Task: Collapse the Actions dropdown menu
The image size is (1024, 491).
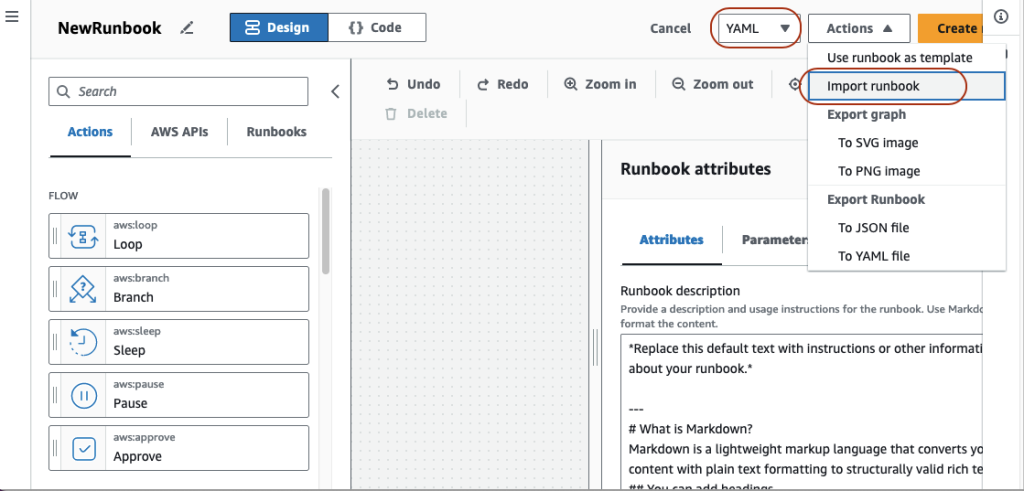Action: (859, 28)
